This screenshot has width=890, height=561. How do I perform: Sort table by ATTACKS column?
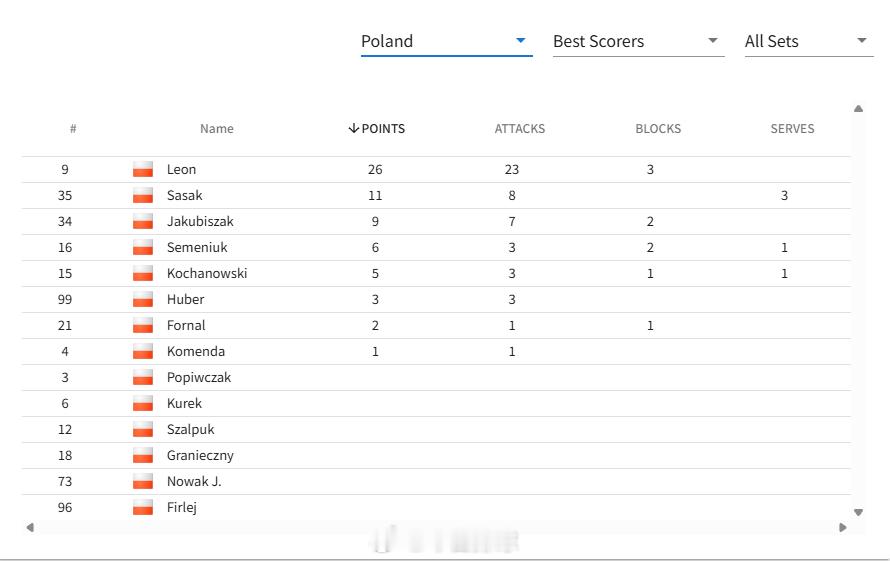[519, 129]
